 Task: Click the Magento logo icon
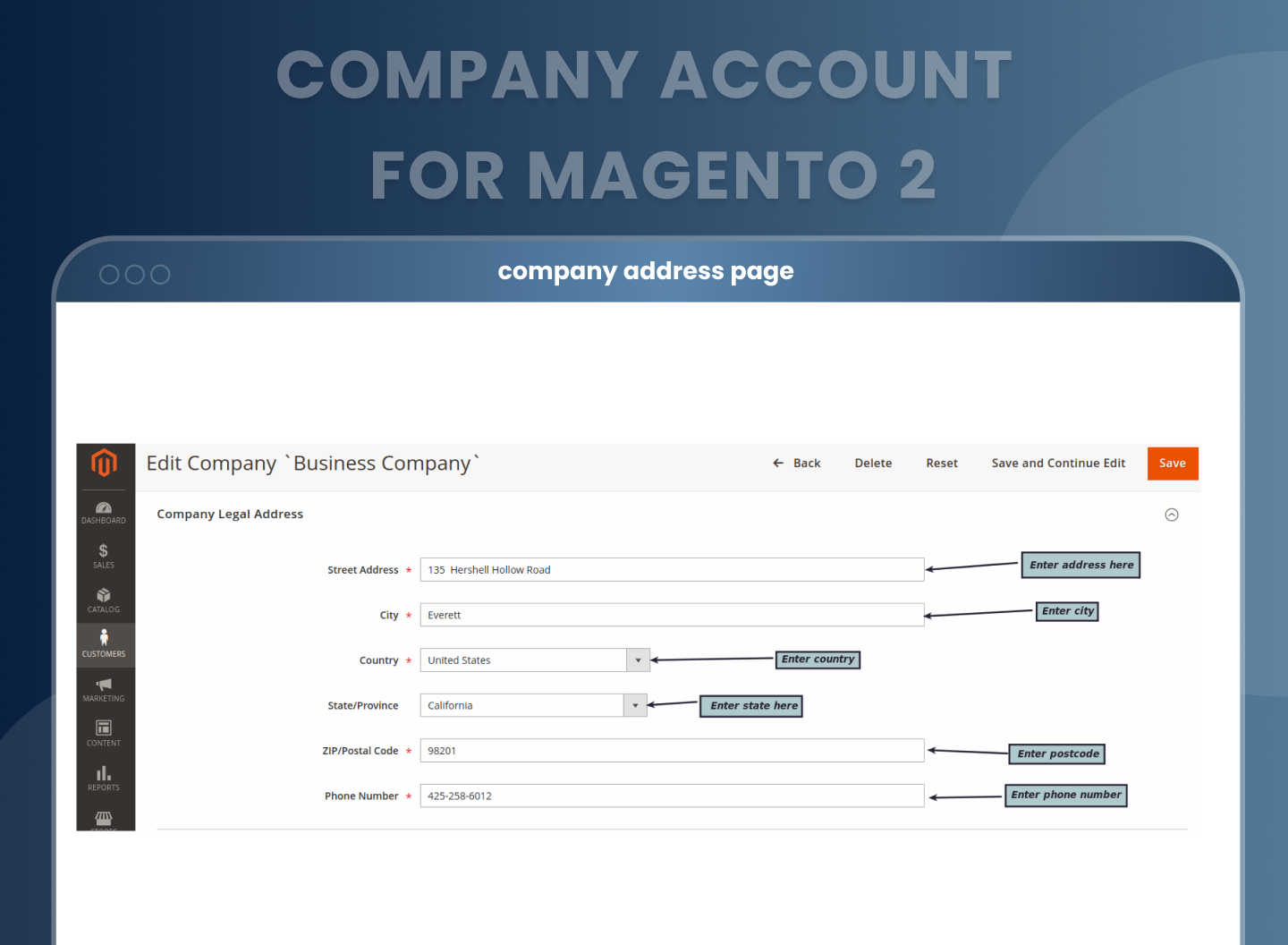105,463
